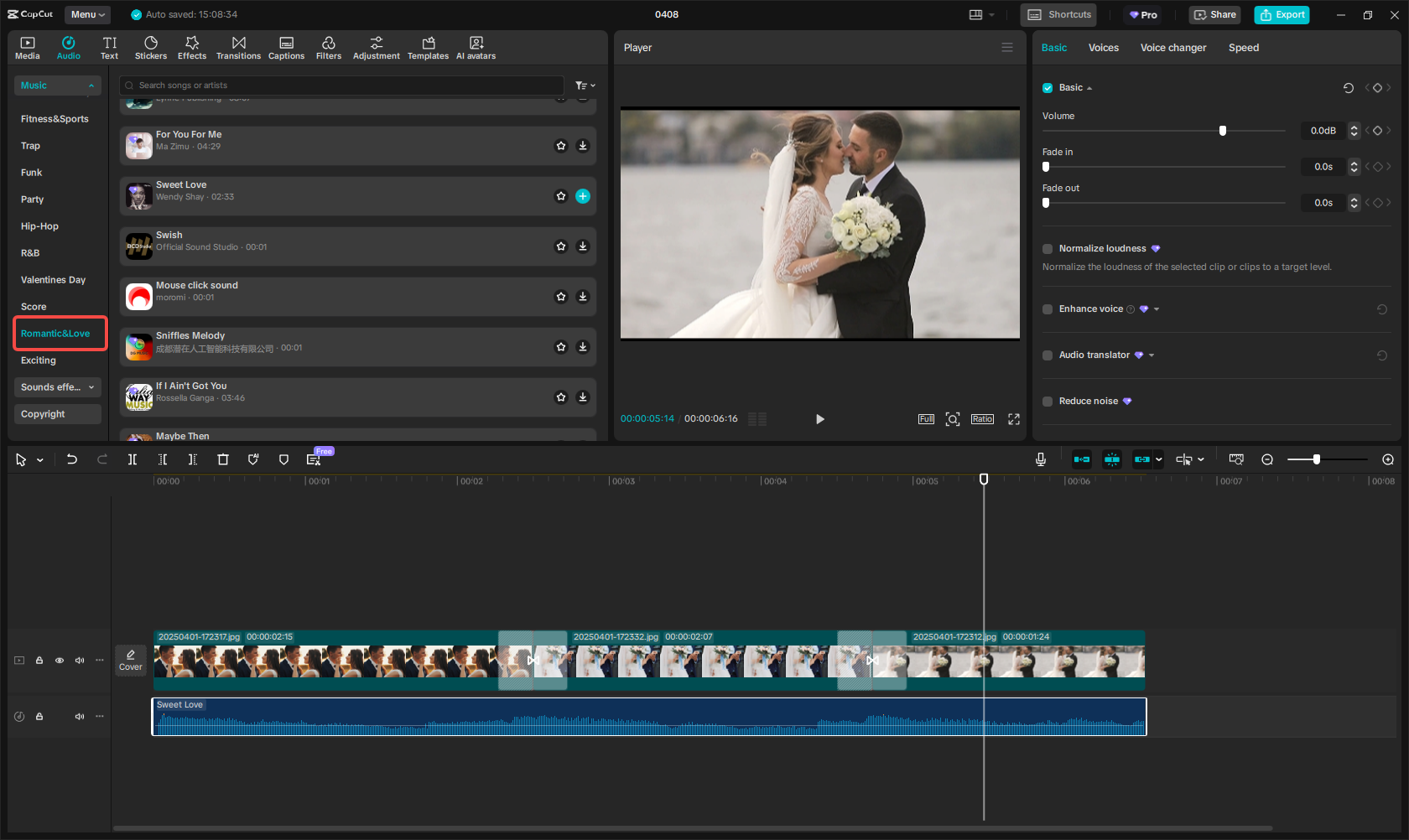1409x840 pixels.
Task: Click the Export button
Action: point(1282,14)
